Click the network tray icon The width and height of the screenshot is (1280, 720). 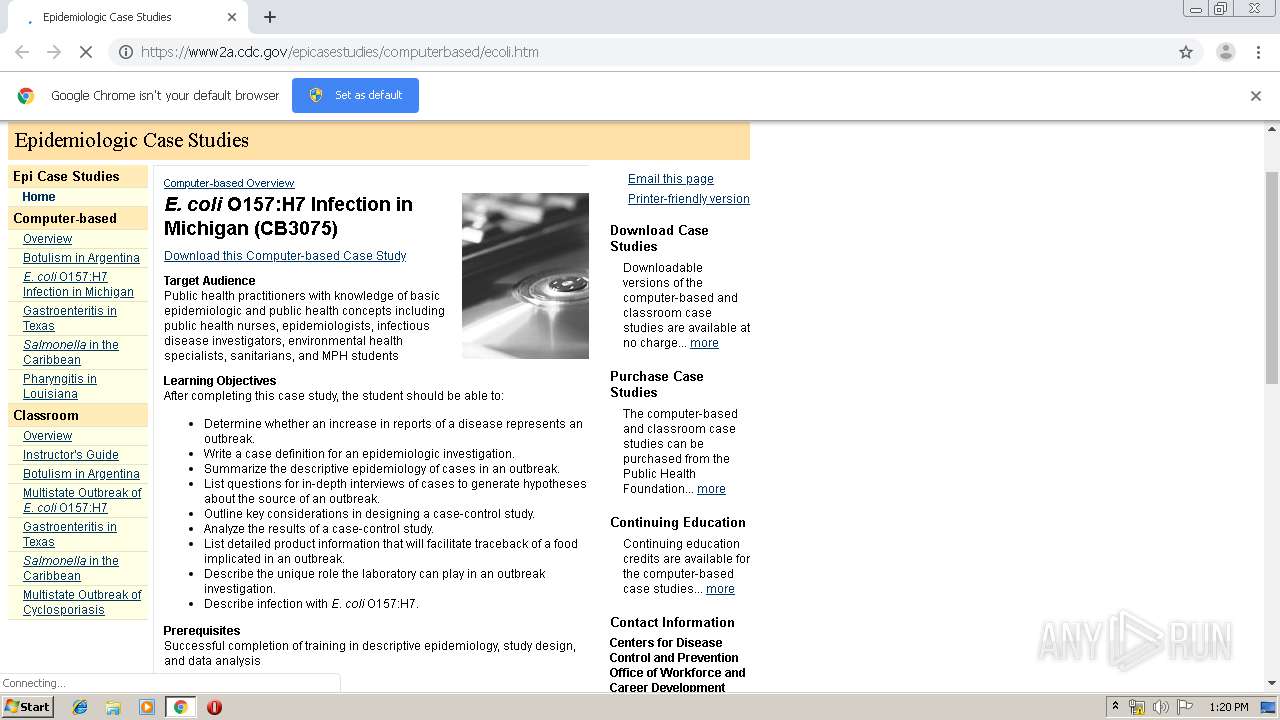click(1137, 707)
